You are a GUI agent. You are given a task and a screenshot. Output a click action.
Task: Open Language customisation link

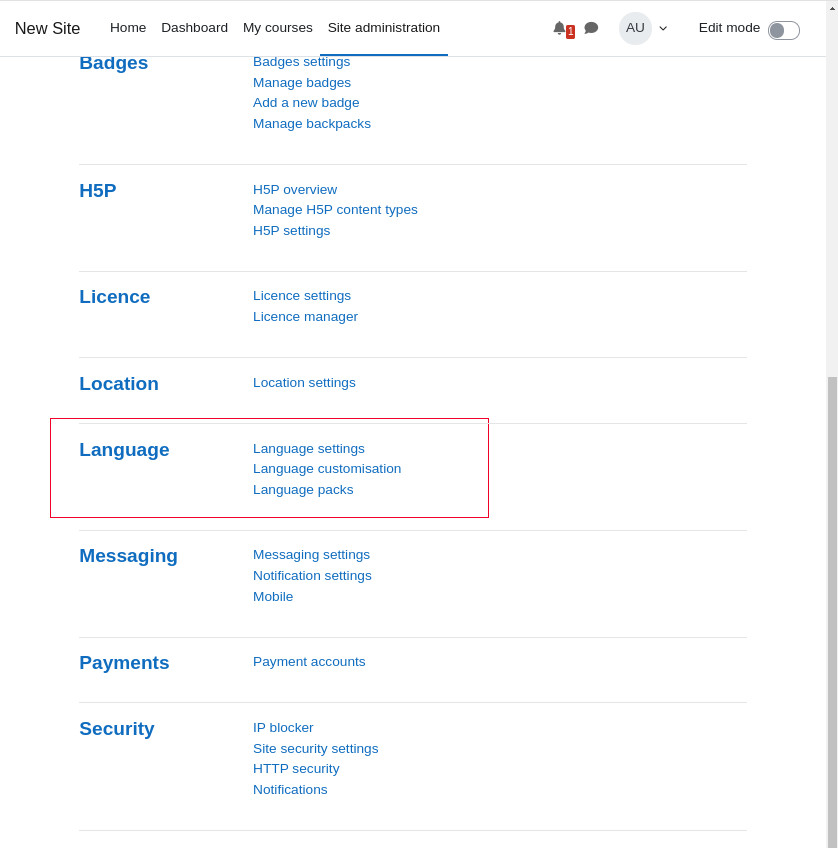pos(327,469)
